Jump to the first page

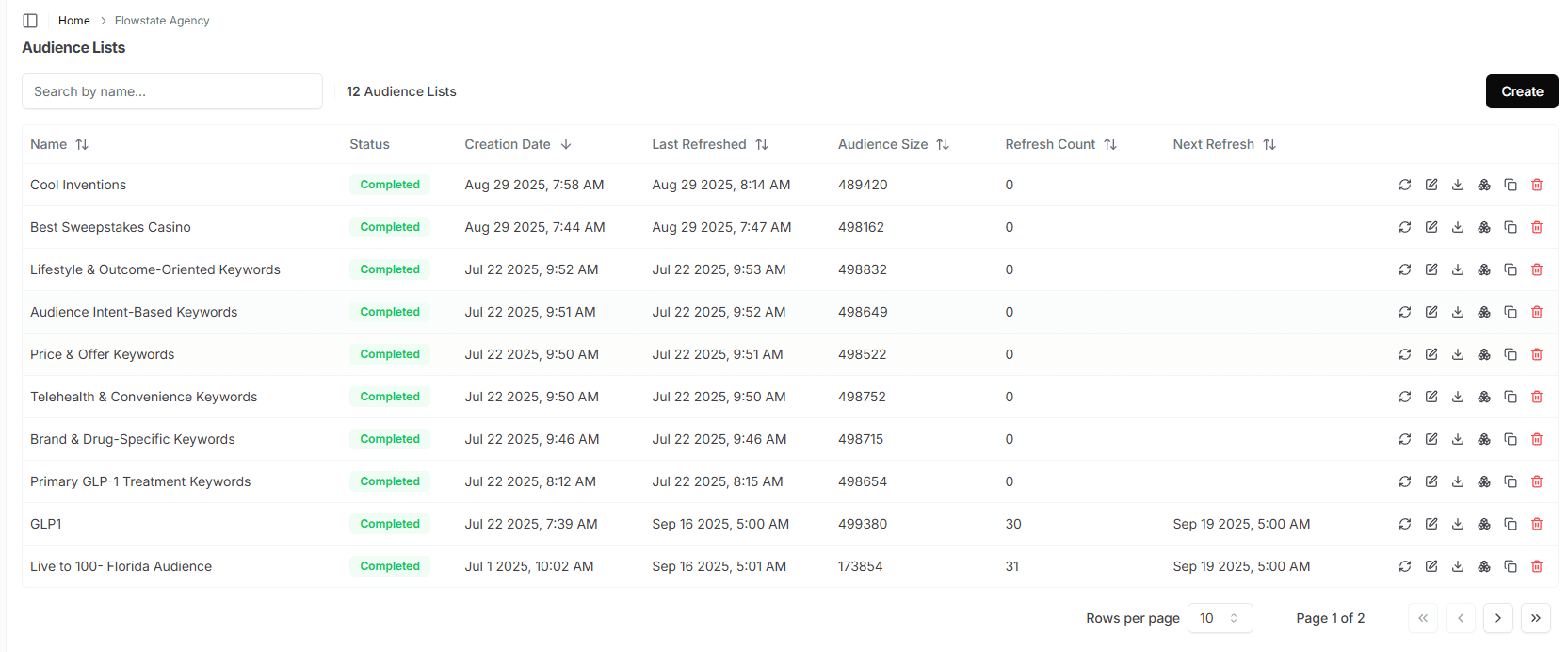pos(1423,618)
